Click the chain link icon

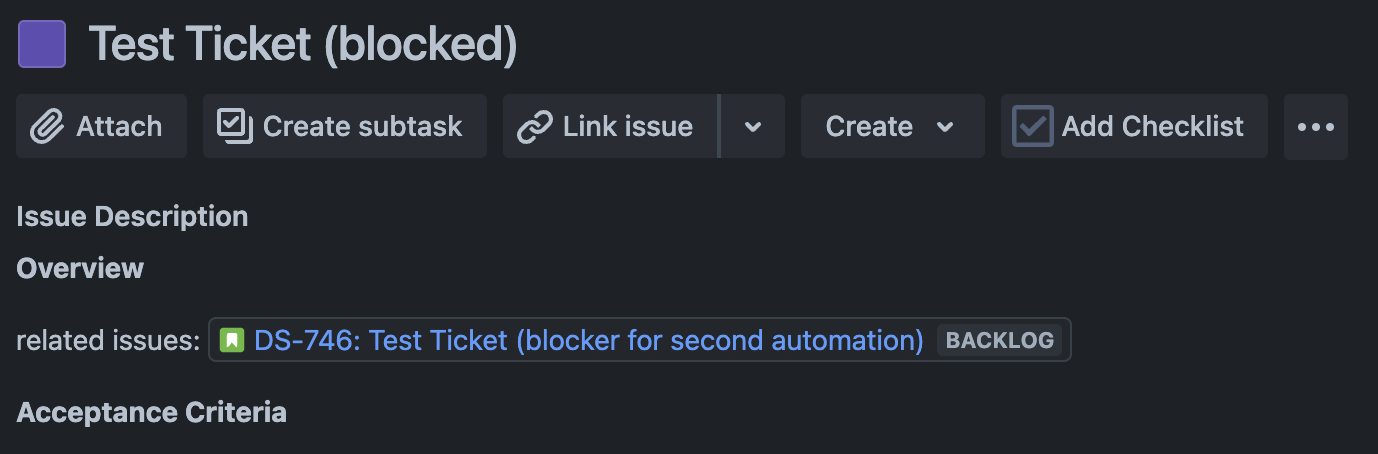pyautogui.click(x=535, y=127)
